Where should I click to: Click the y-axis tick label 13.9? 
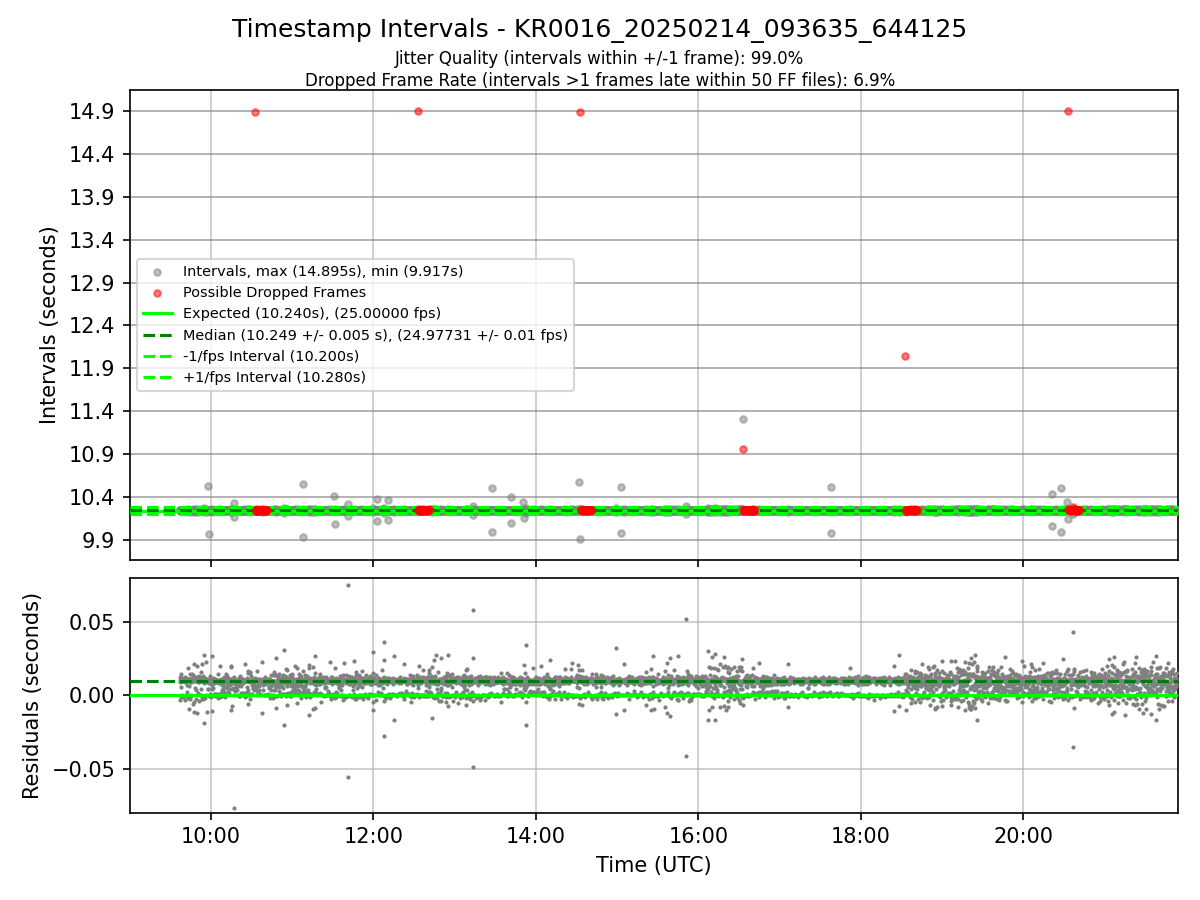pyautogui.click(x=93, y=197)
